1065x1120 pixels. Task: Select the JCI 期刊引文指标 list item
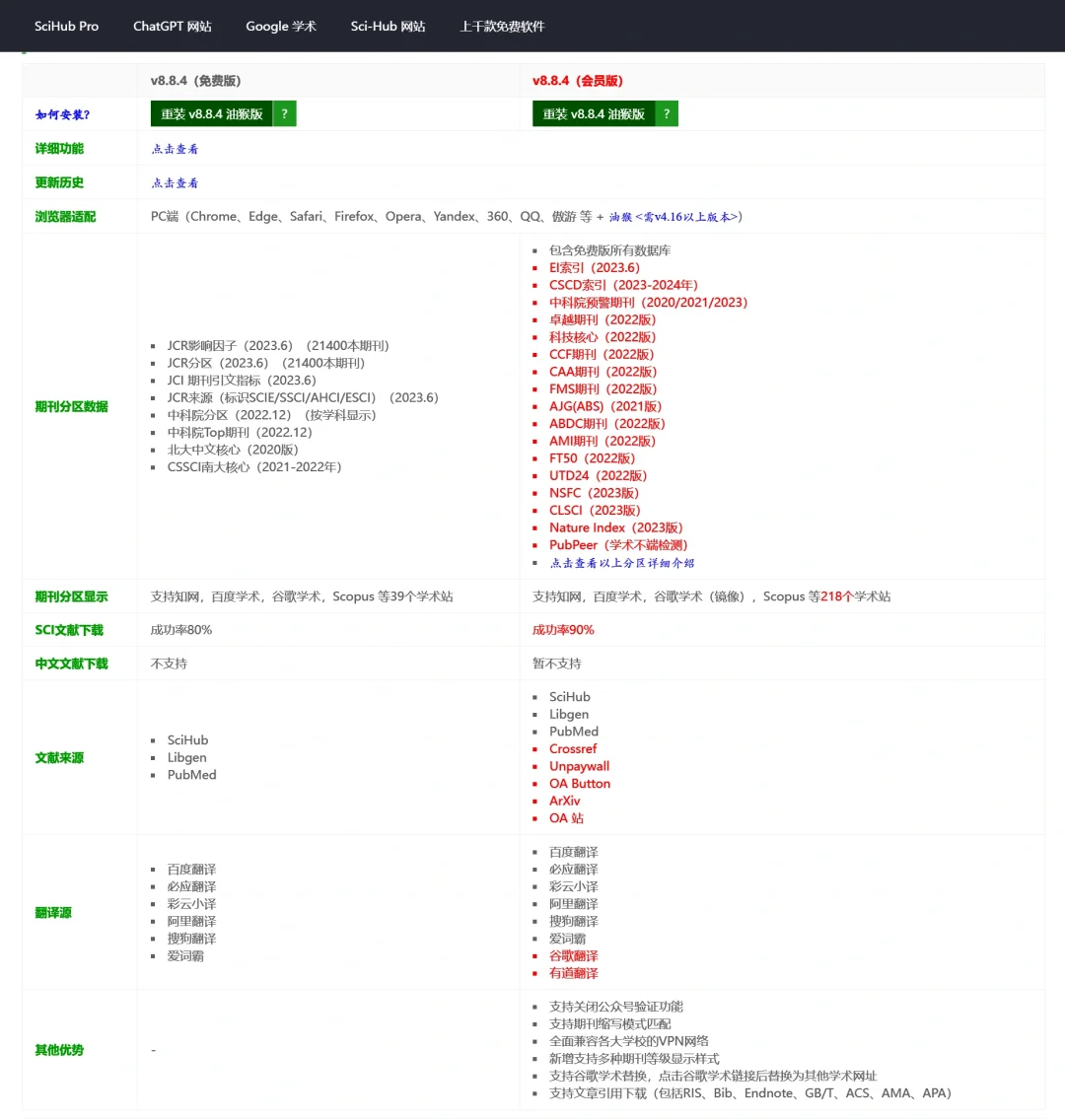[x=242, y=380]
